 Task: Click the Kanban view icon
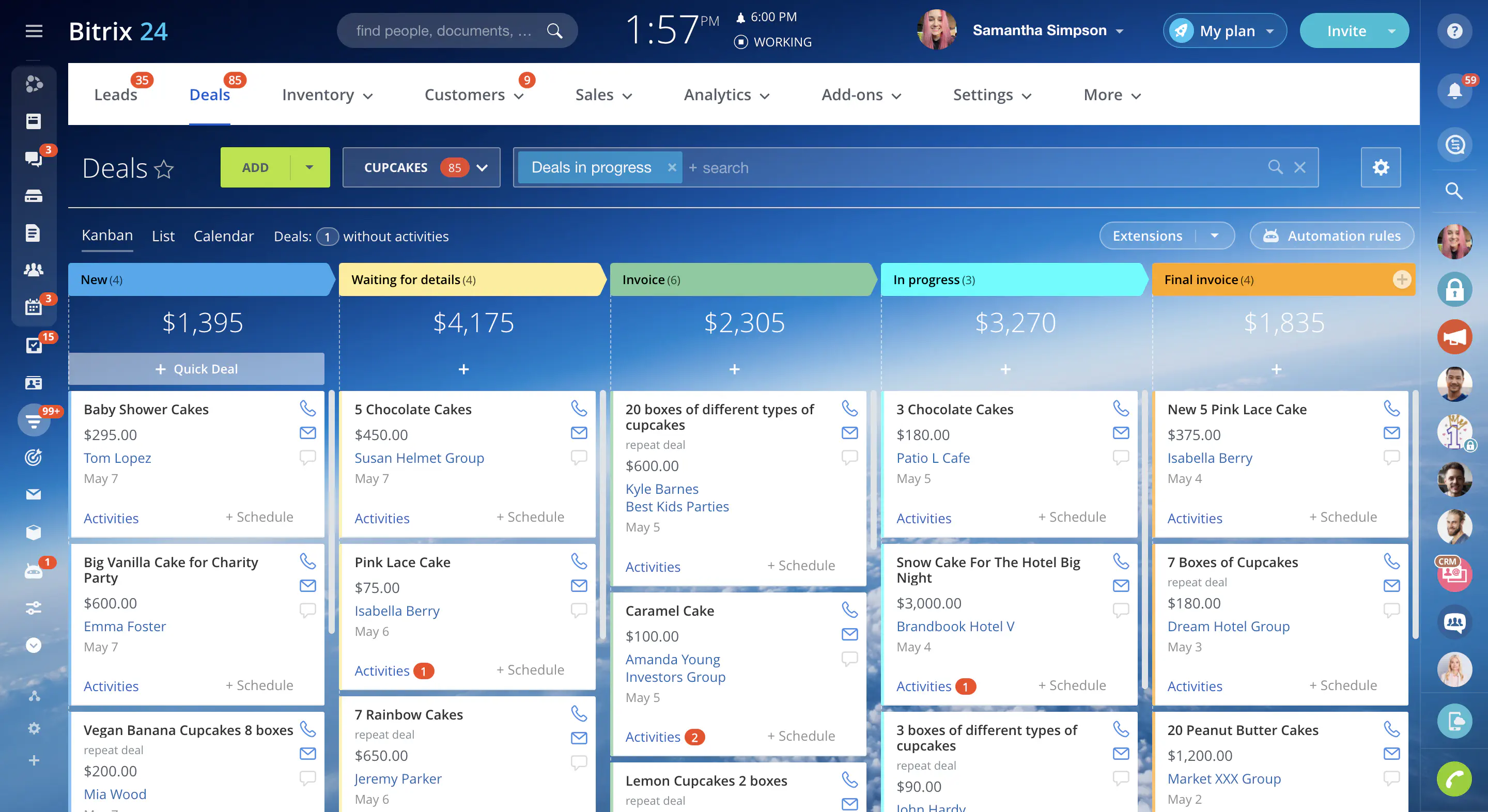(106, 236)
